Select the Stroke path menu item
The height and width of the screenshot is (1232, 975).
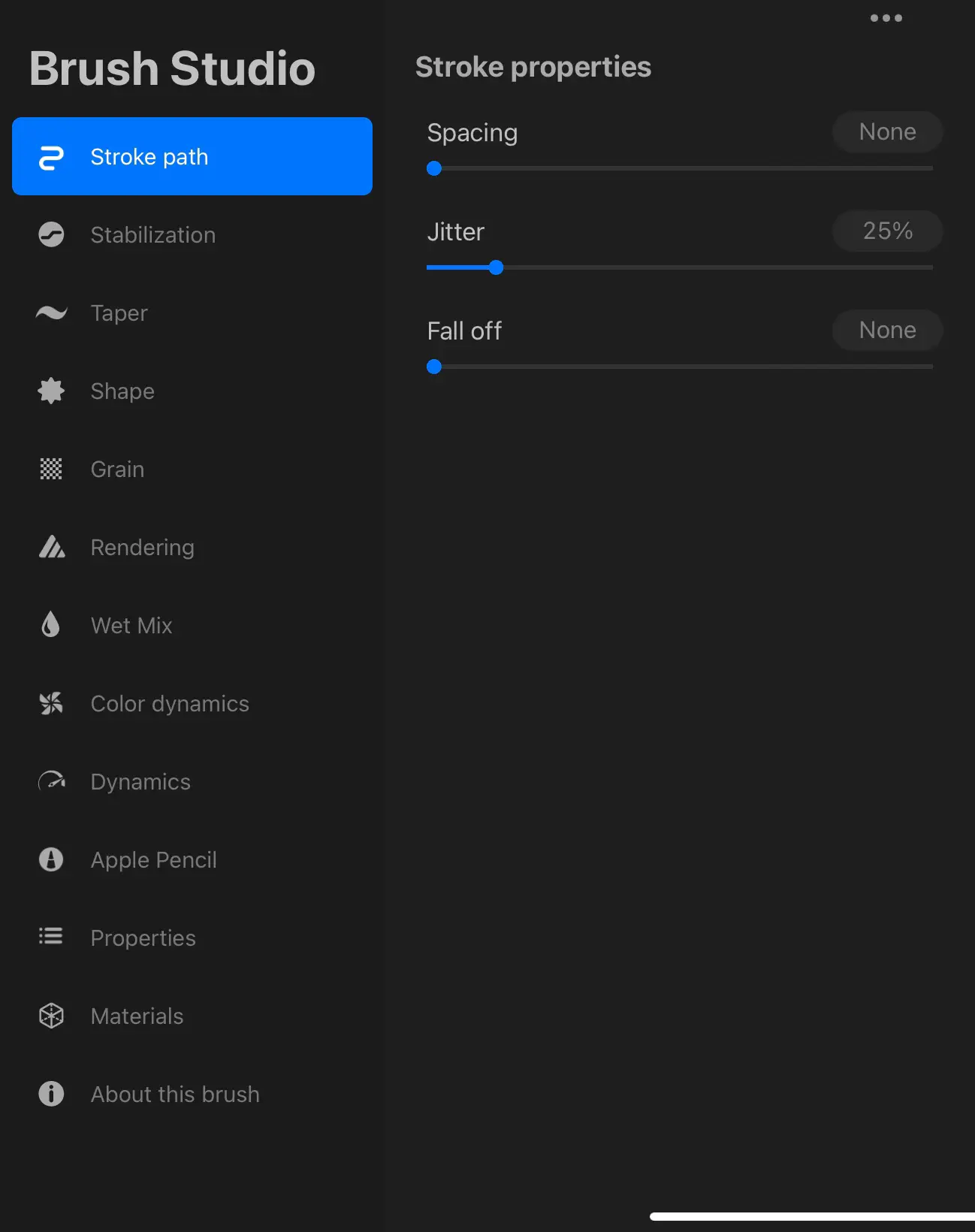click(x=192, y=156)
